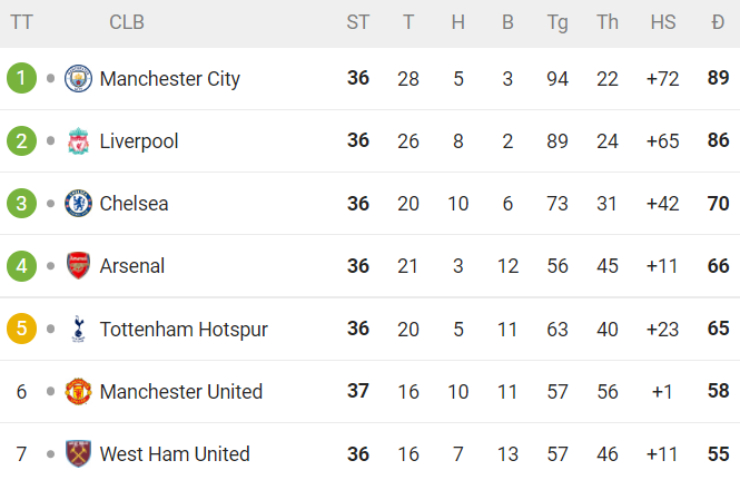
Task: Select the West Ham United name
Action: pyautogui.click(x=175, y=454)
